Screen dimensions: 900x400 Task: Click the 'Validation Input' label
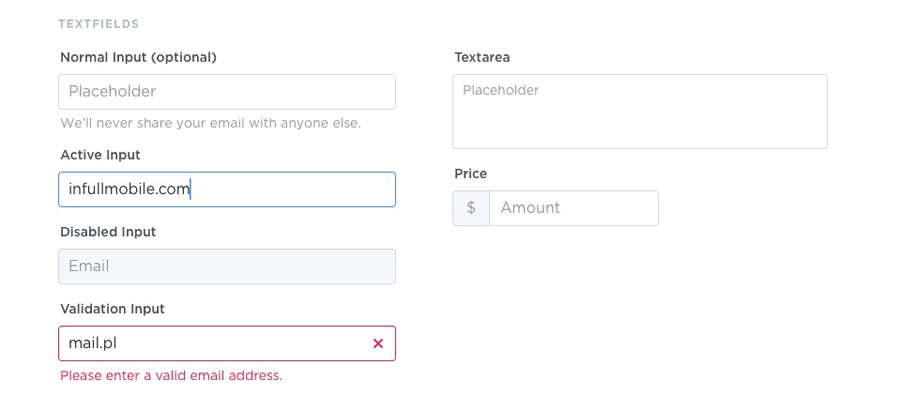point(112,309)
